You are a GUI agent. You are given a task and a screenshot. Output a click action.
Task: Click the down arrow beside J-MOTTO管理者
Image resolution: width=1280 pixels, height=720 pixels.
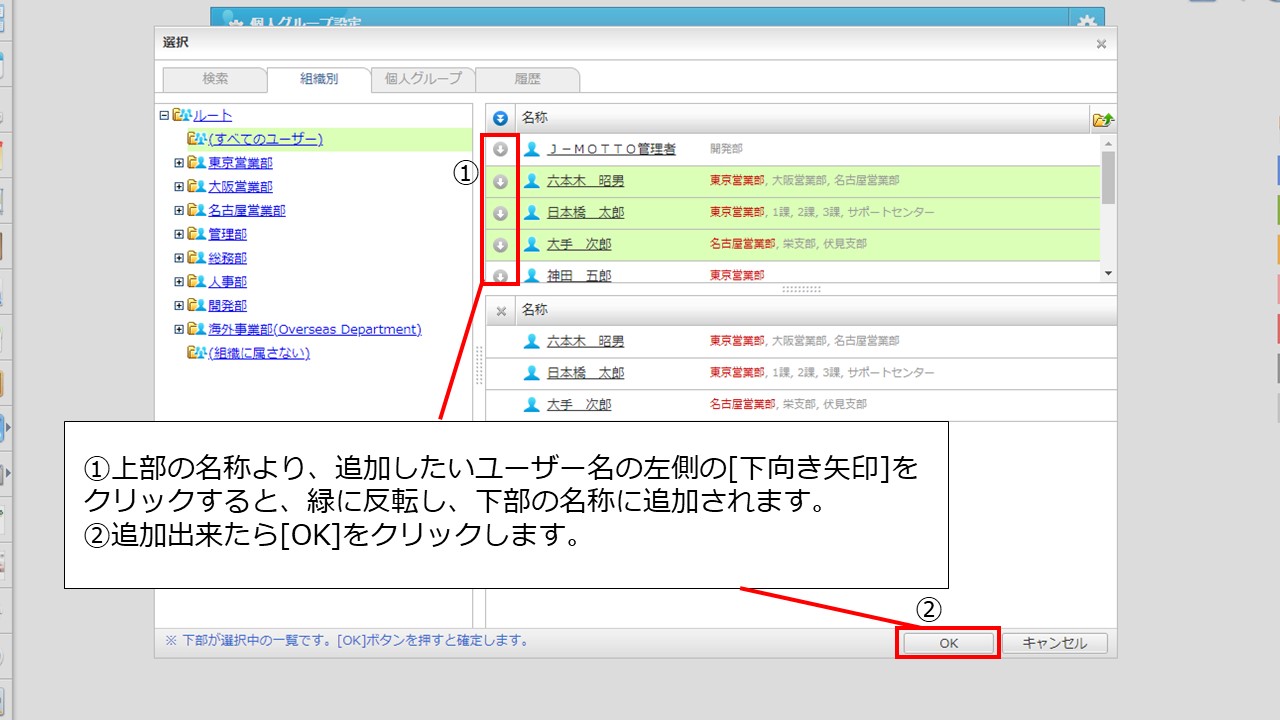pyautogui.click(x=501, y=149)
